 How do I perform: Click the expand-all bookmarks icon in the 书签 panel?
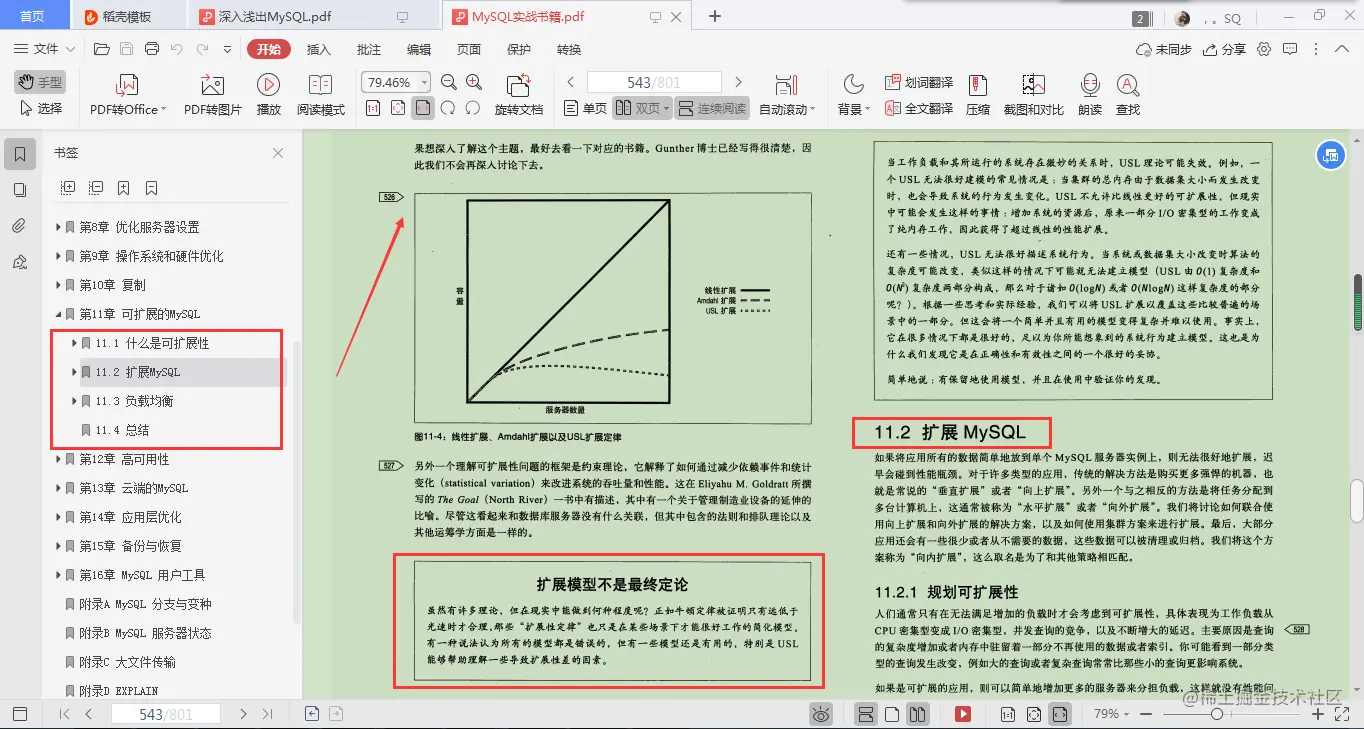coord(68,187)
